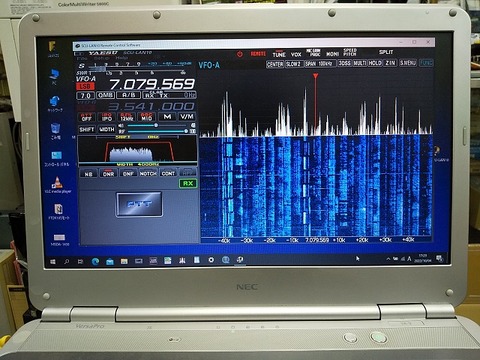Screen dimensions: 480x360
Task: Open File Explorer on taskbar
Action: 124,261
